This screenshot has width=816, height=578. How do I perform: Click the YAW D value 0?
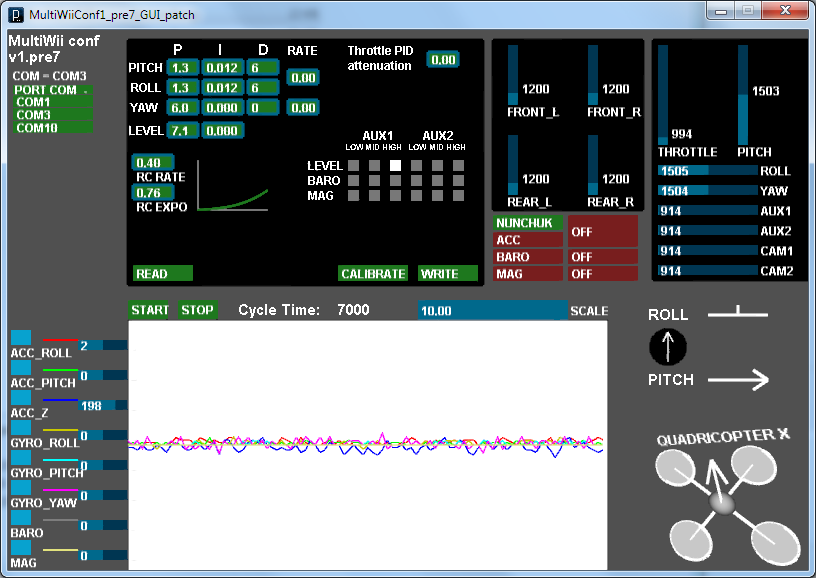pyautogui.click(x=263, y=108)
